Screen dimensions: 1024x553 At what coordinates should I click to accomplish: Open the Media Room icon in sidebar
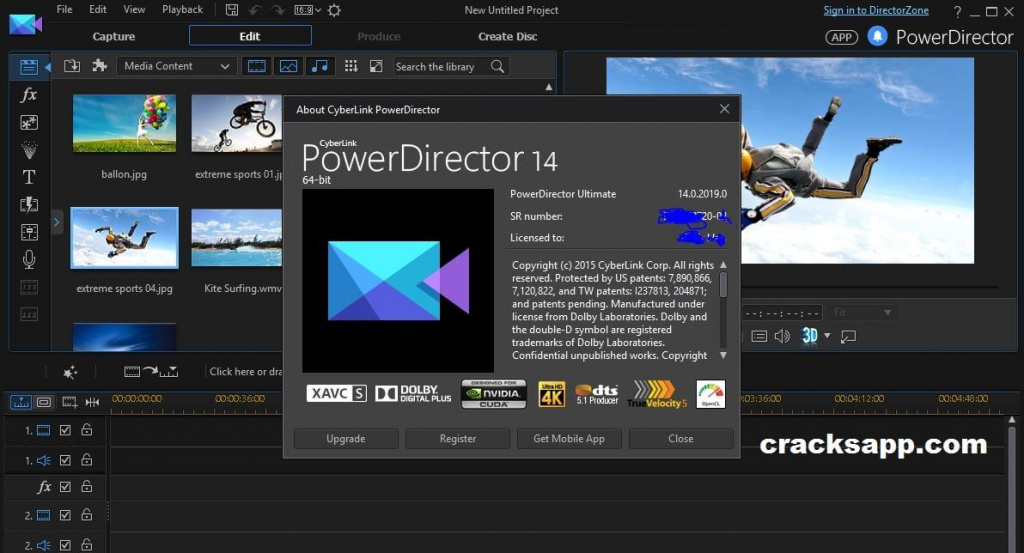click(29, 67)
